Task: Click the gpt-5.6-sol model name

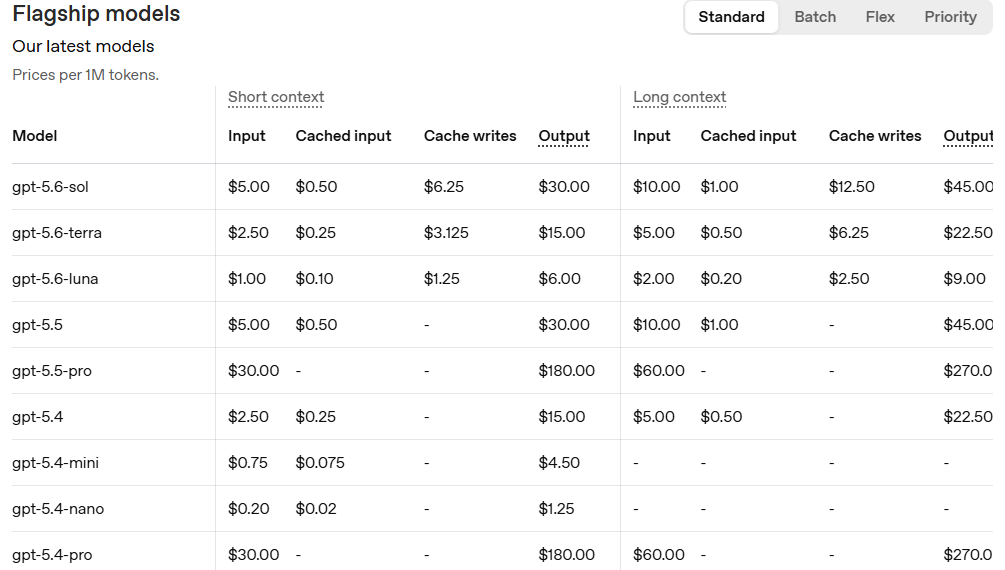Action: tap(50, 187)
